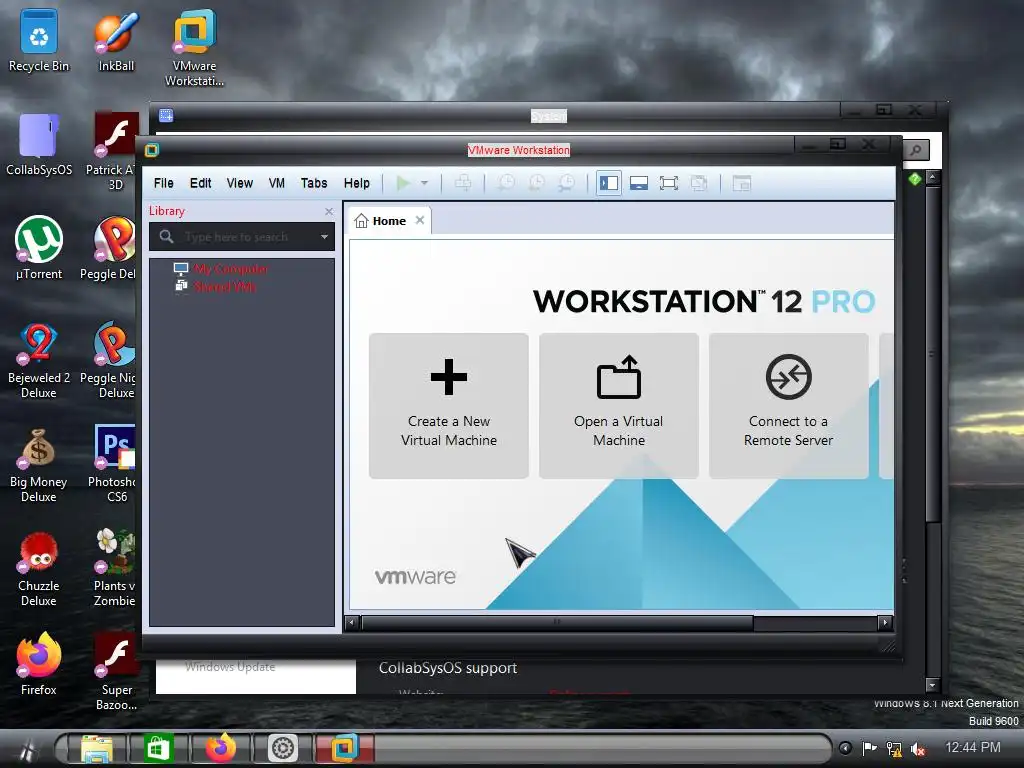Open µTorrent desktop shortcut
Screen dimensions: 1024x768
[x=39, y=248]
